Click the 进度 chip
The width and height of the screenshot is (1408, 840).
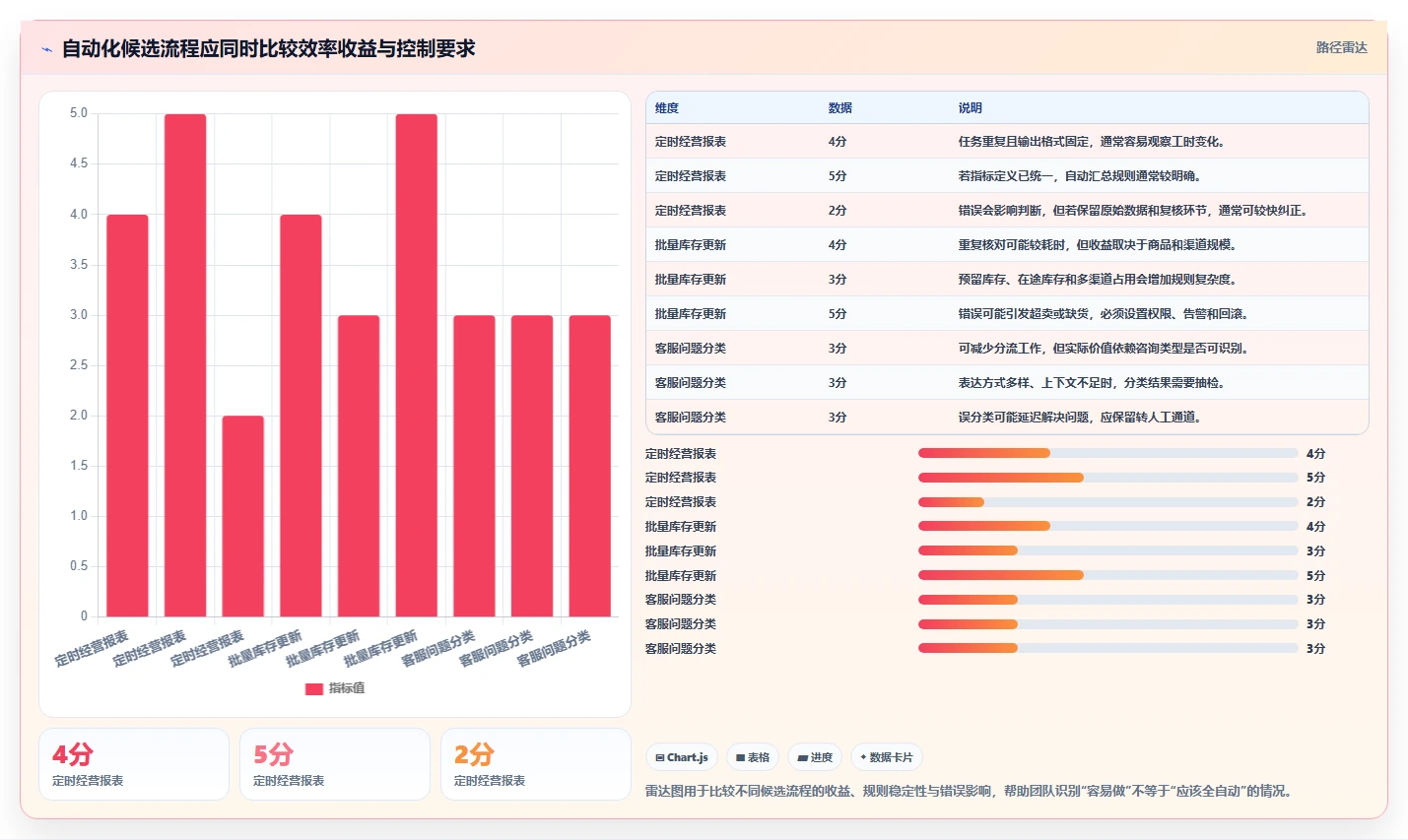[815, 757]
